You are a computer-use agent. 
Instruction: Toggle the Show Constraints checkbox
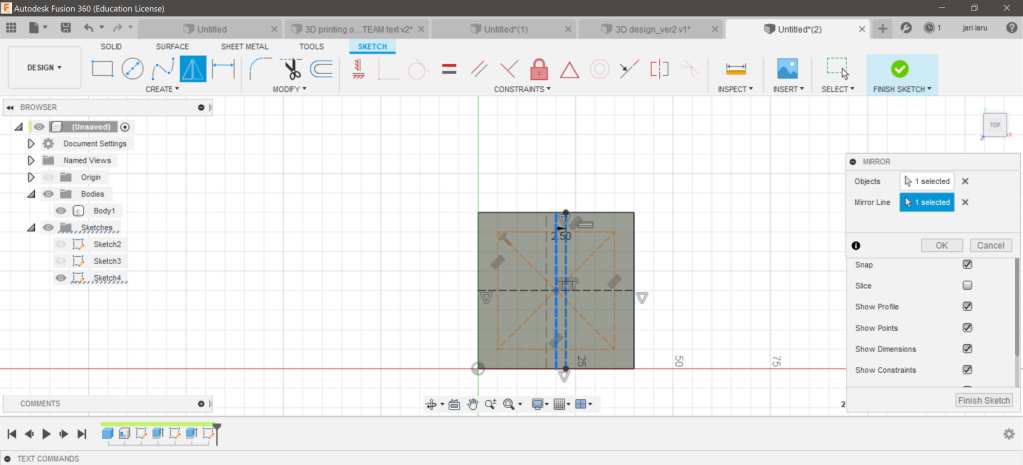[968, 370]
